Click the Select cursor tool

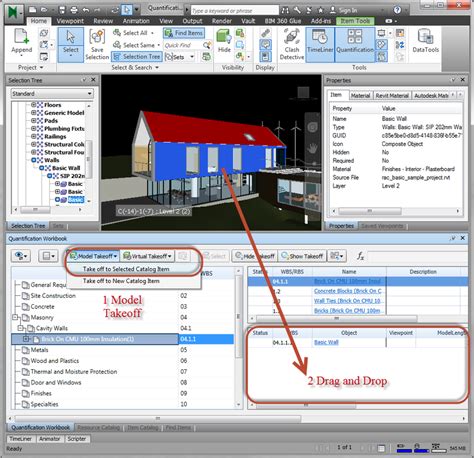pos(71,45)
